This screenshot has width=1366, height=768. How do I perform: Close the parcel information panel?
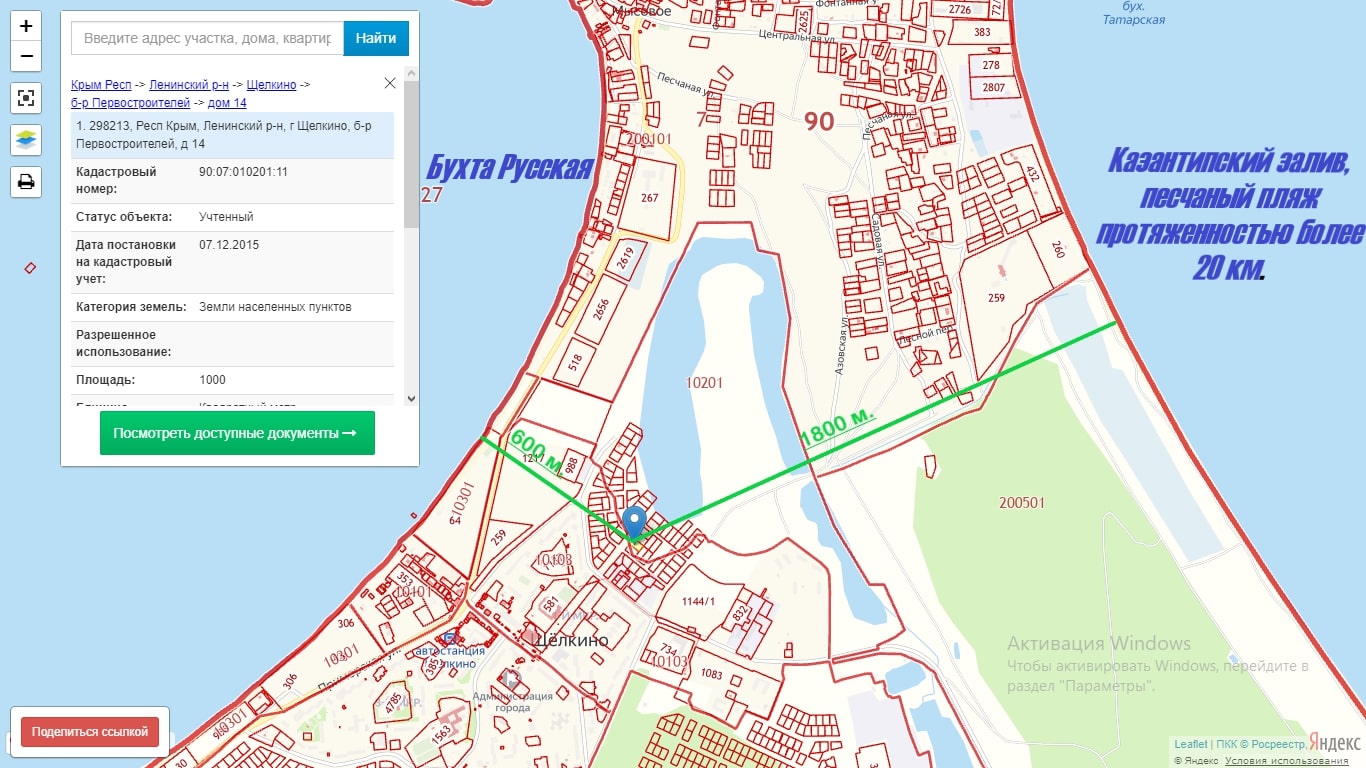pos(390,83)
